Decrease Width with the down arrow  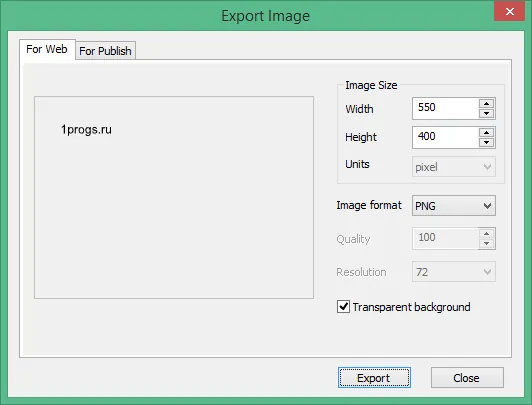click(487, 113)
